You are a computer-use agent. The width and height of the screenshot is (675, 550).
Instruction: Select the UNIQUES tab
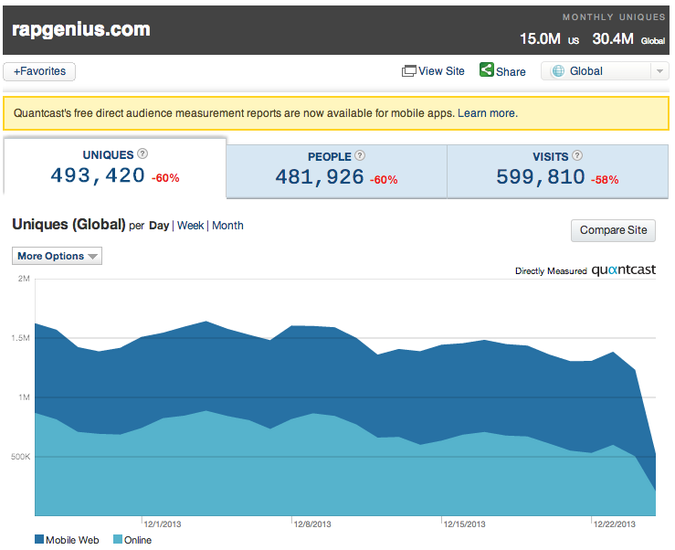pos(115,168)
